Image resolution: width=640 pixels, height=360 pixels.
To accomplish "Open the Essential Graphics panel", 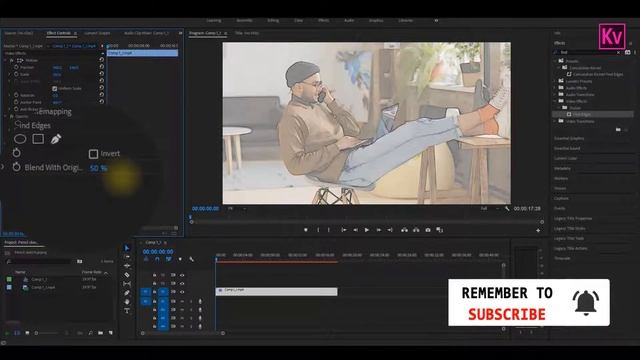I will 569,138.
